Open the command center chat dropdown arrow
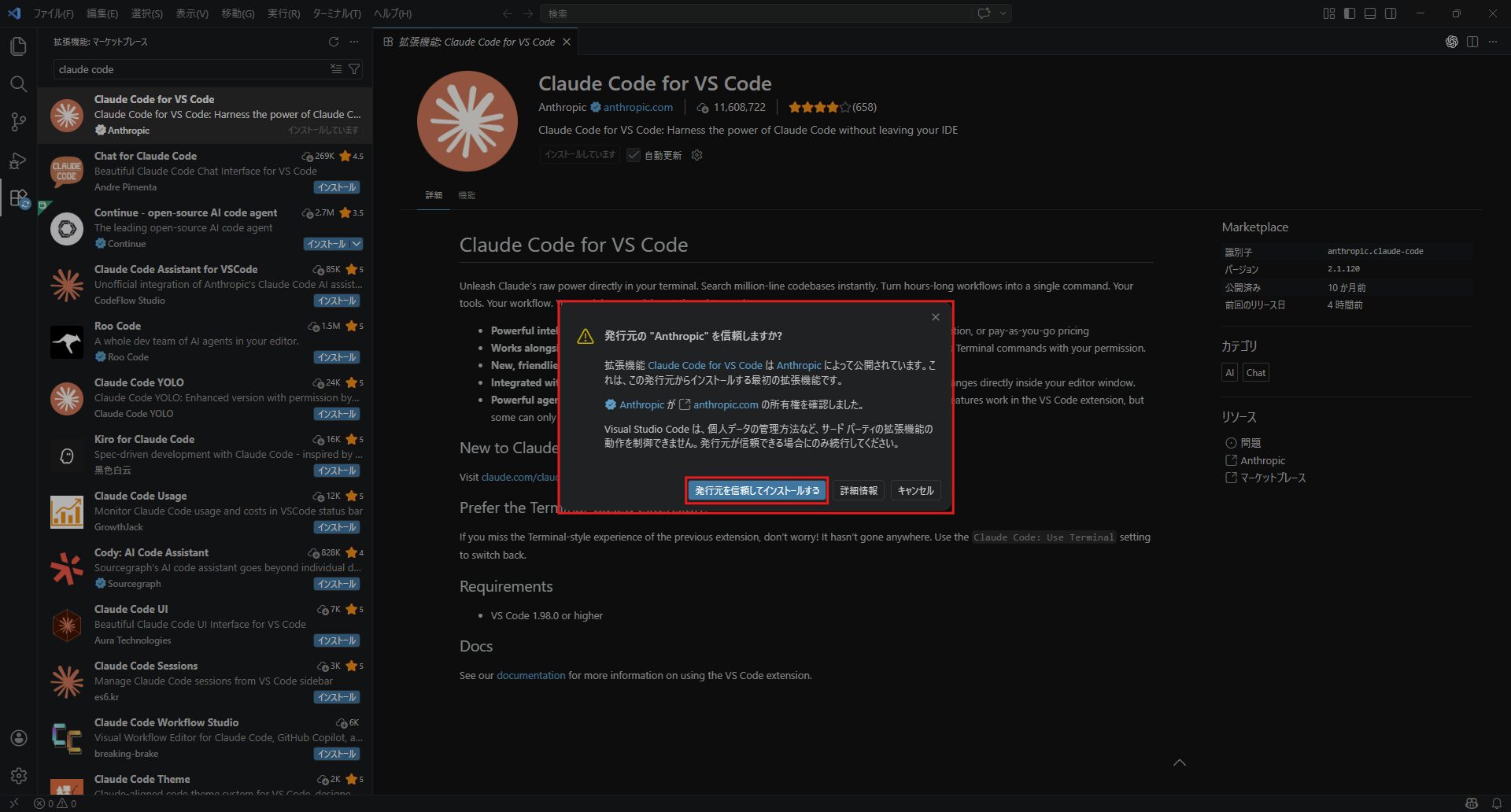The image size is (1511, 812). point(1003,13)
